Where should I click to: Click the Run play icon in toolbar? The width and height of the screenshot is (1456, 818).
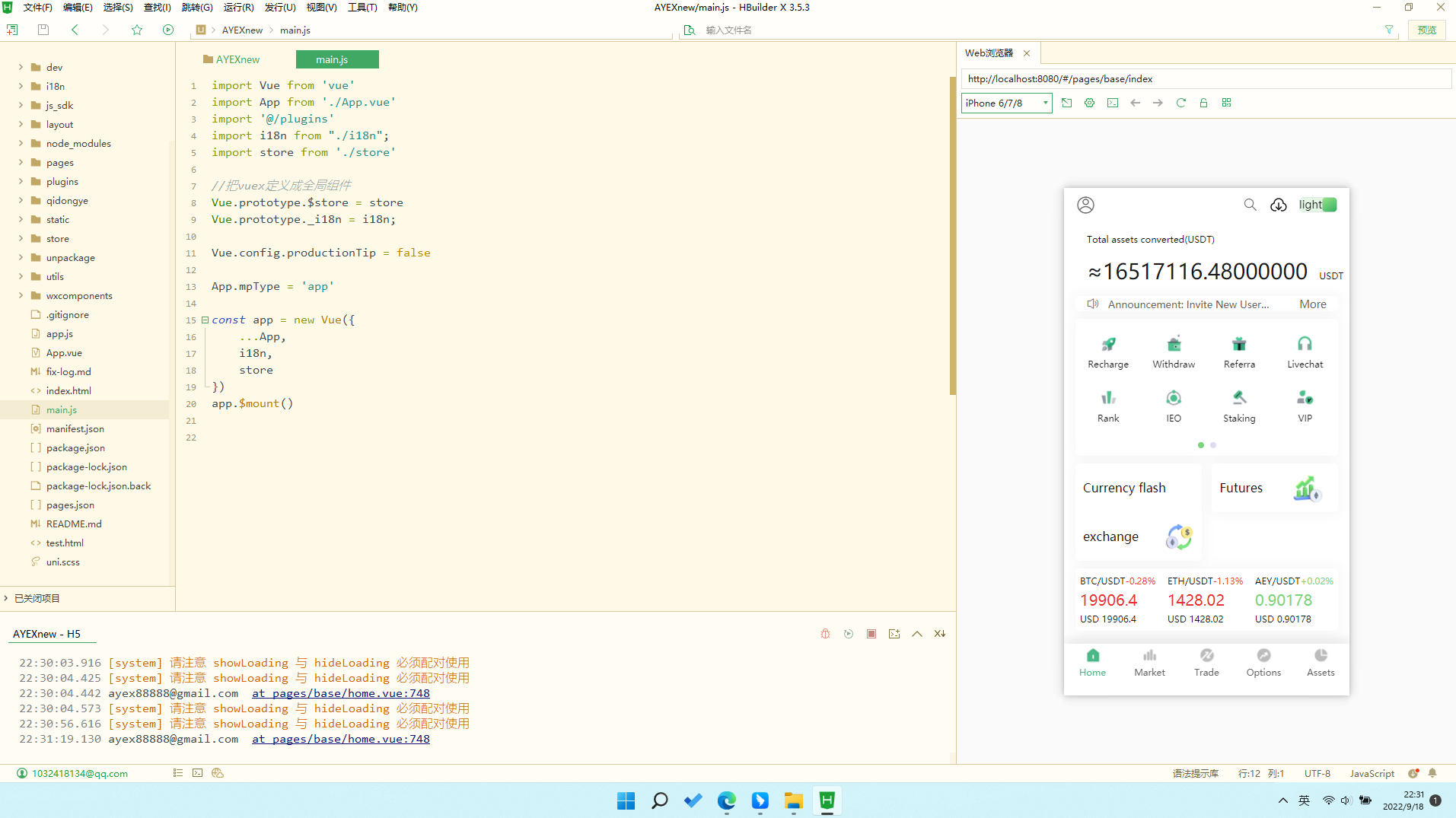tap(168, 30)
